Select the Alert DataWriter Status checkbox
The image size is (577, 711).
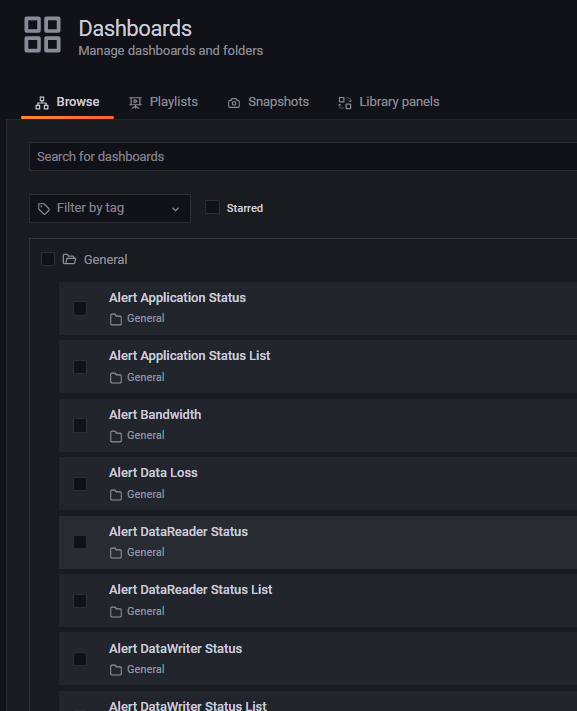pos(80,659)
